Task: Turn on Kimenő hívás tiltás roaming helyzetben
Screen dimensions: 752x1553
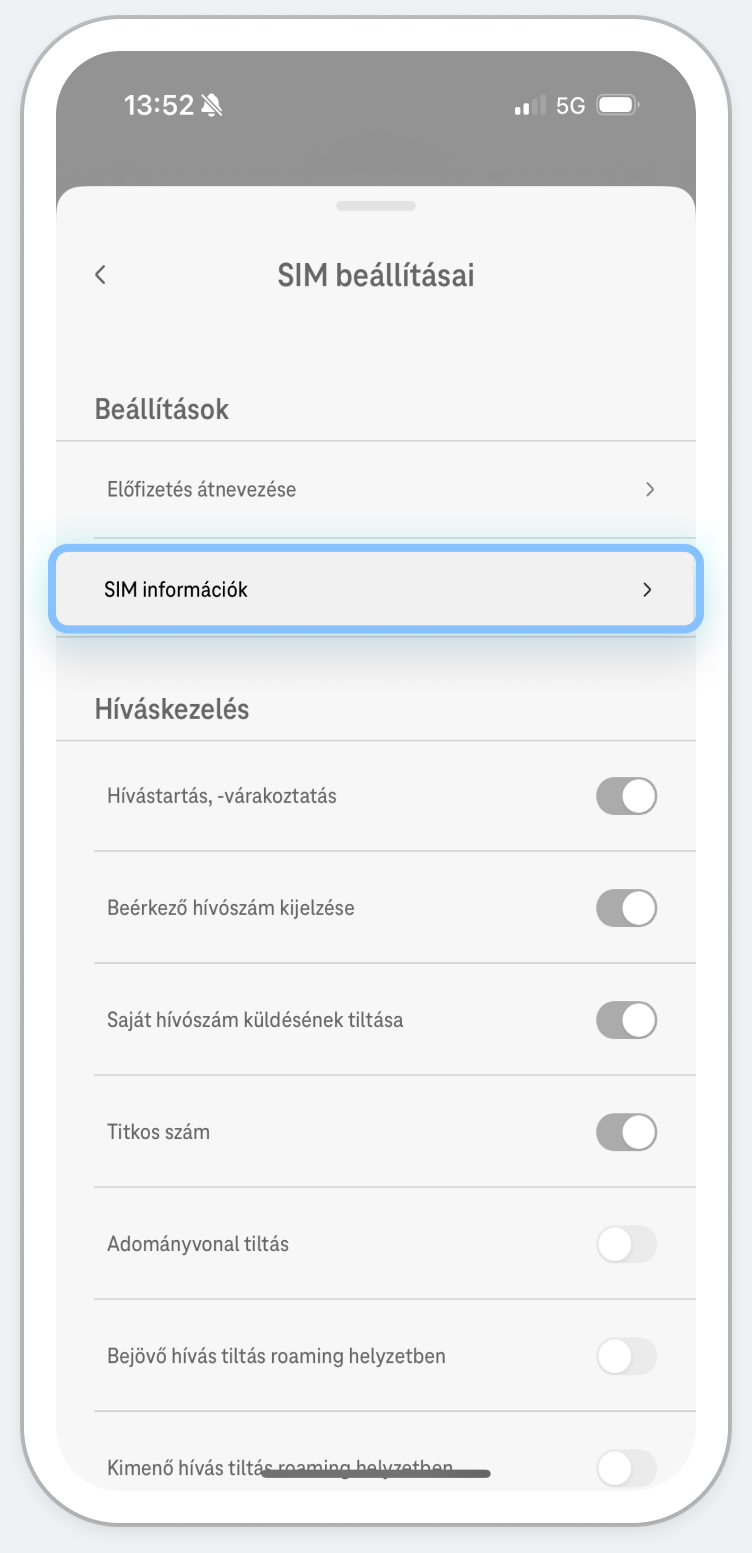Action: 626,1468
